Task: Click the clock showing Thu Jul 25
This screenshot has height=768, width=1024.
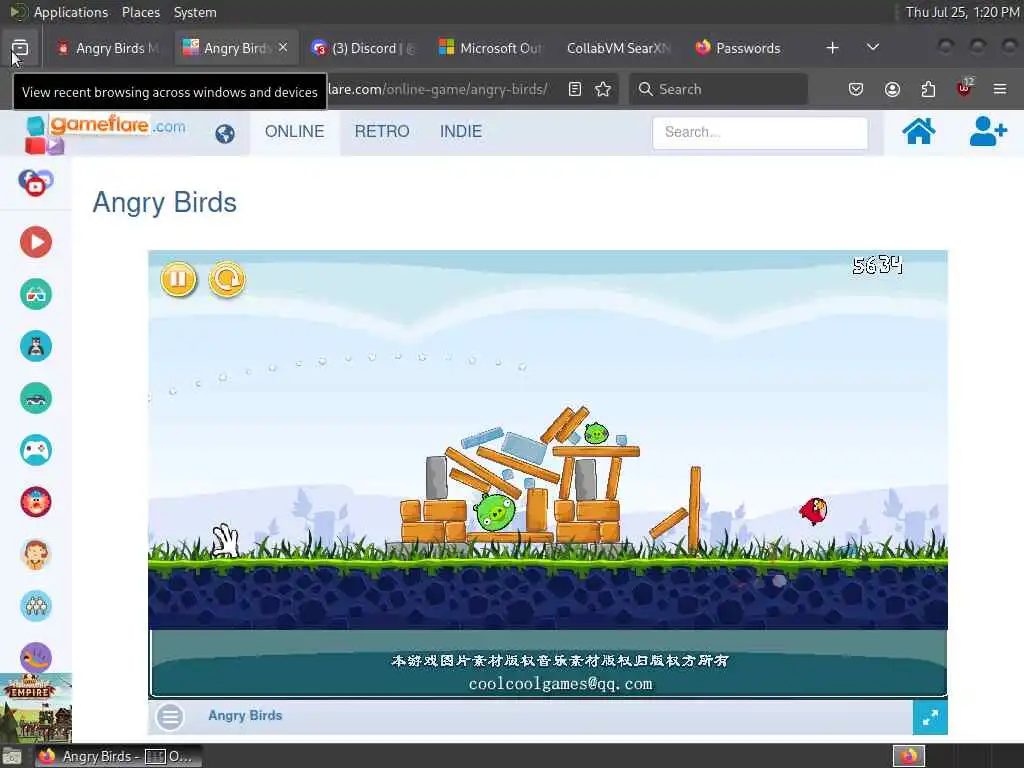Action: pyautogui.click(x=963, y=12)
